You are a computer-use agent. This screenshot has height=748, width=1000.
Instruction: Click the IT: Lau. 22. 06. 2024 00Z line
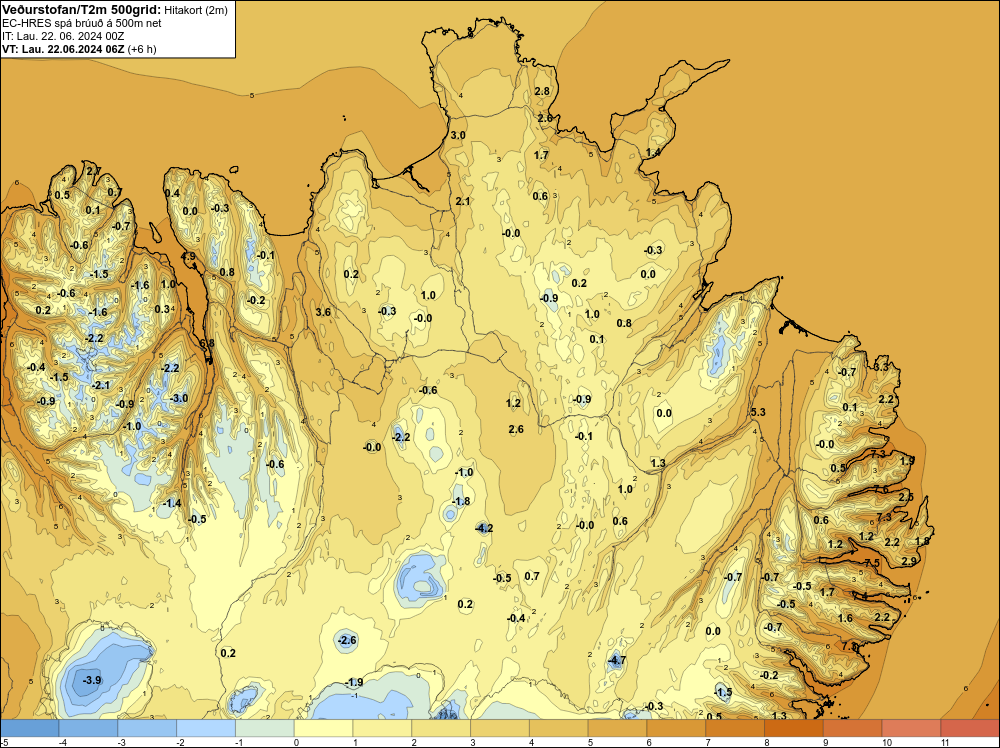pyautogui.click(x=63, y=36)
